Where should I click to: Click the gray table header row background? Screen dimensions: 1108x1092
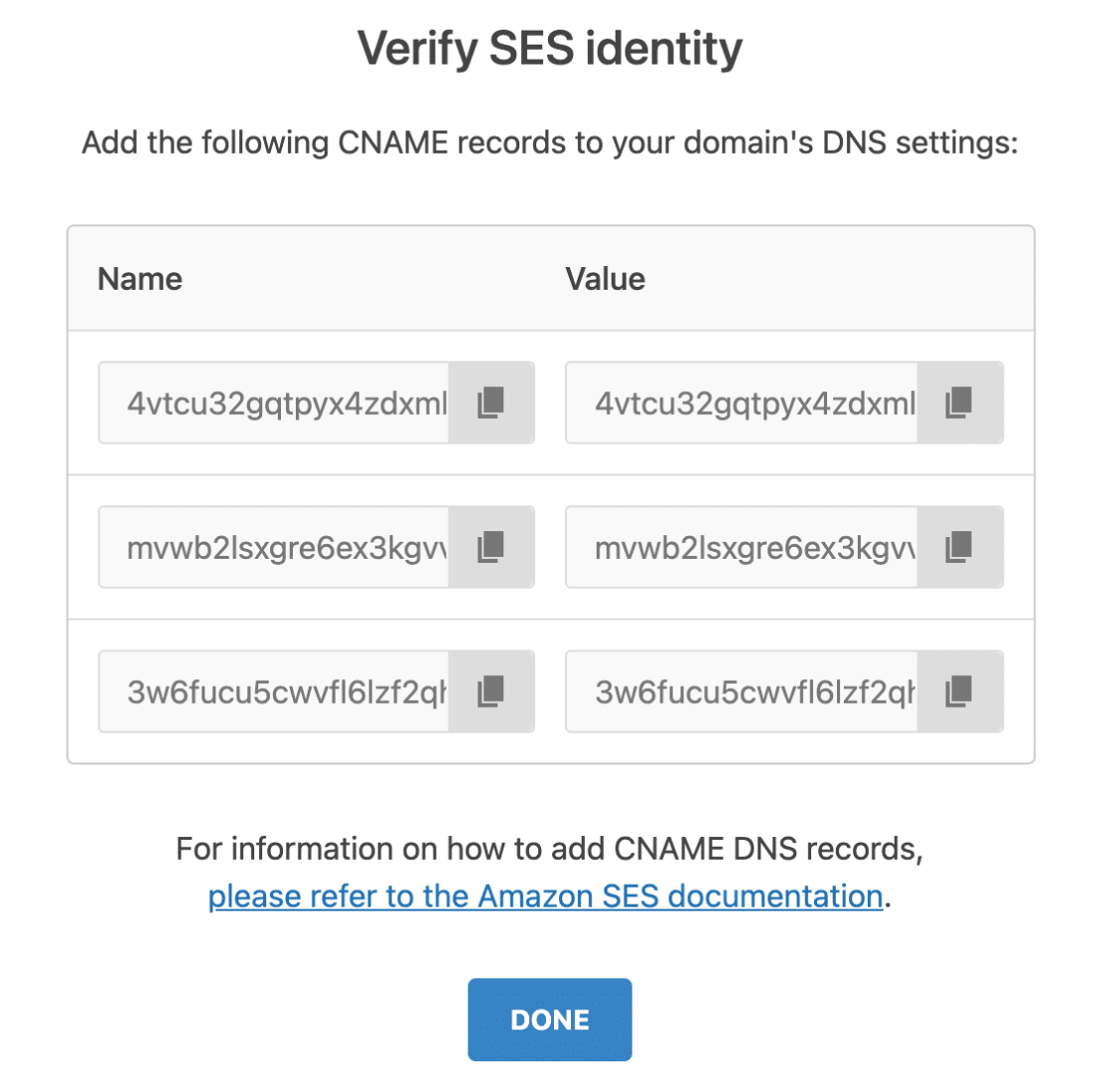551,278
